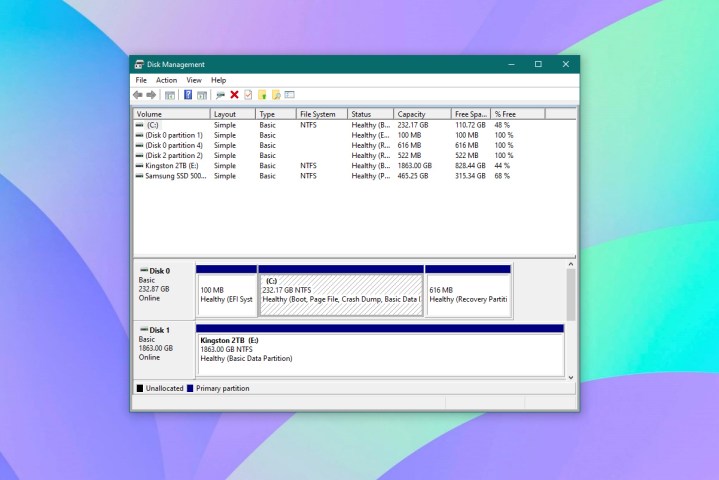Click the view settings toolbar icon
The image size is (719, 480).
(289, 94)
